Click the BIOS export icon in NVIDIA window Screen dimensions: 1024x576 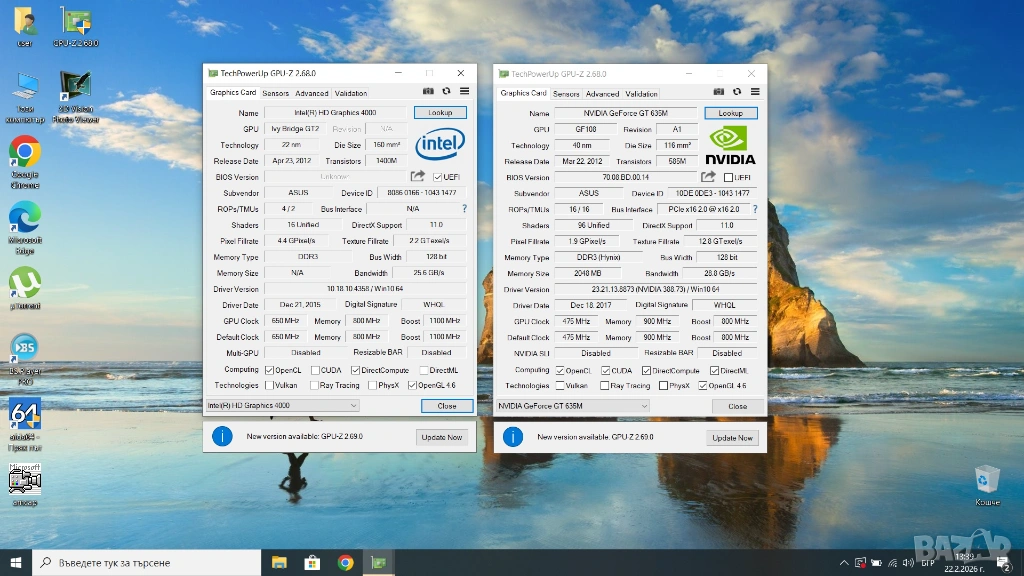click(x=708, y=177)
